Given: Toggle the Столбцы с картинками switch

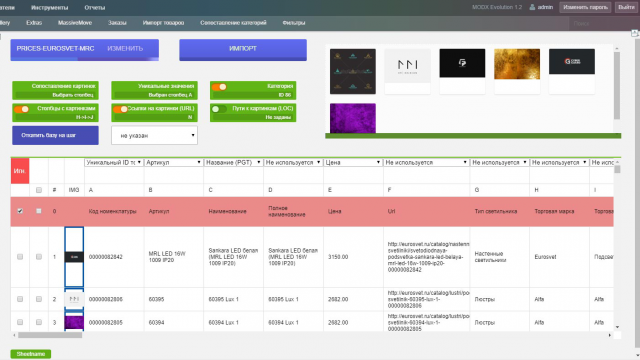Looking at the screenshot, I should (21, 109).
